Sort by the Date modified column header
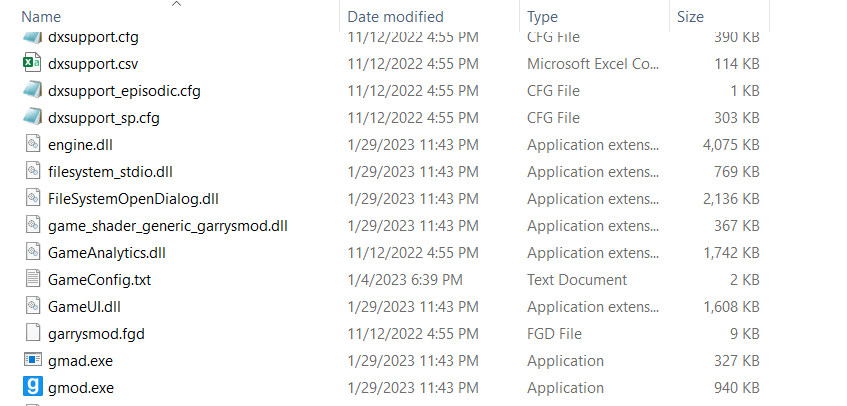This screenshot has height=406, width=847. (x=395, y=17)
